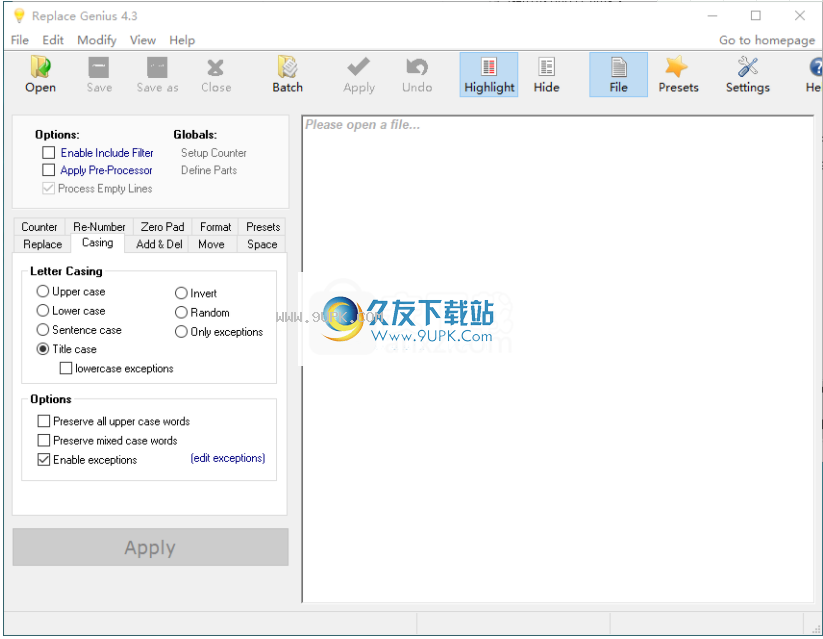Switch to the Re-Number tab

pos(99,227)
